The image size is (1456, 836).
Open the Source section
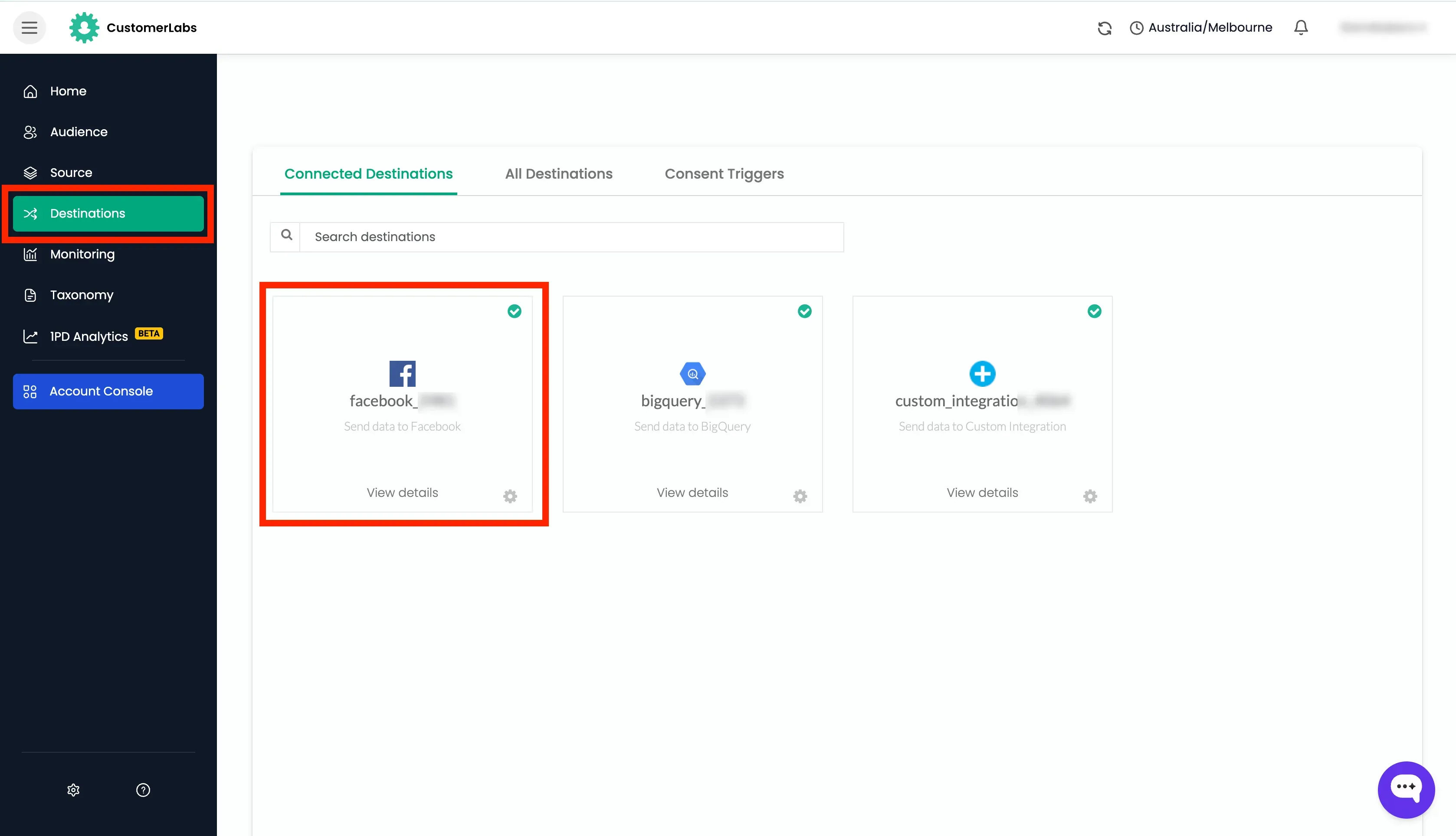(108, 173)
